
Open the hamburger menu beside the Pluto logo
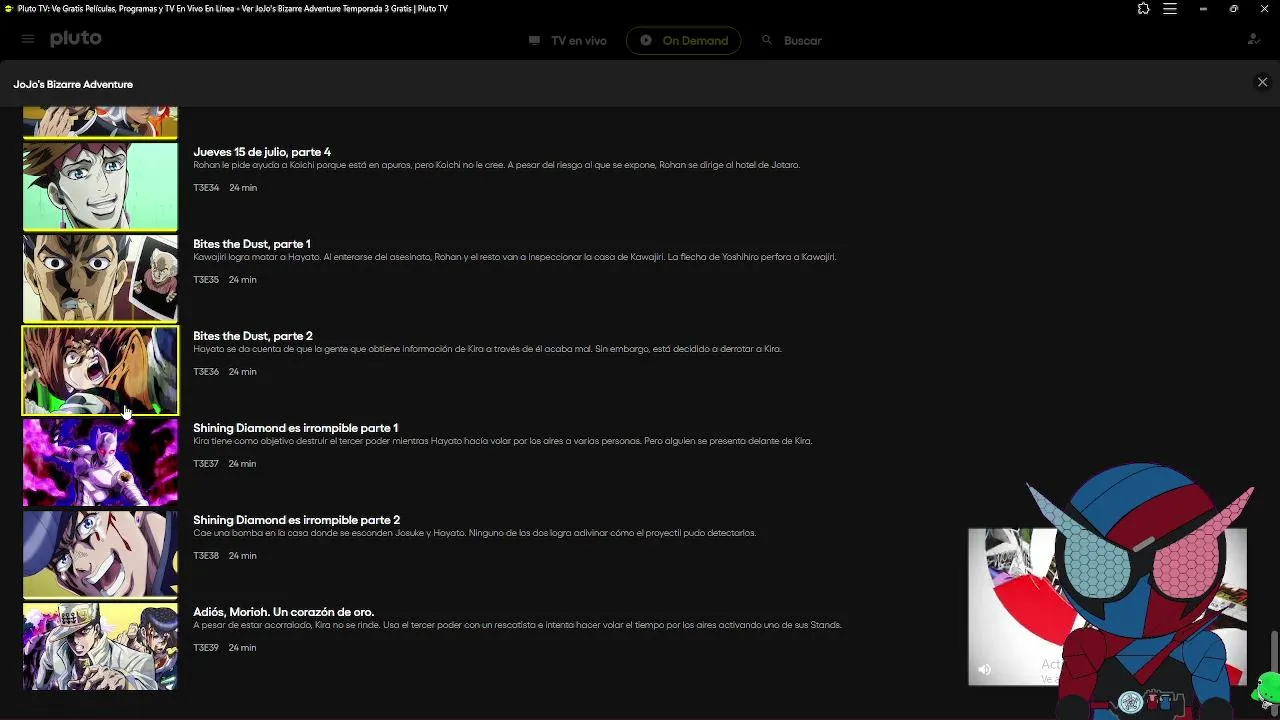pos(28,39)
